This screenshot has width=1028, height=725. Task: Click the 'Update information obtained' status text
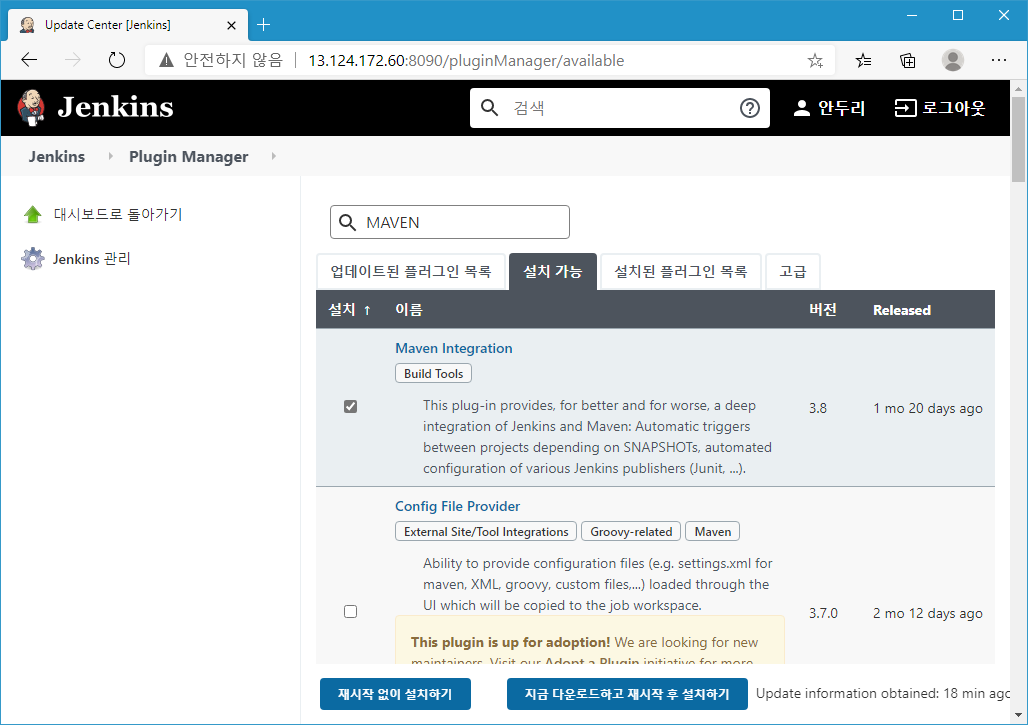pos(882,694)
